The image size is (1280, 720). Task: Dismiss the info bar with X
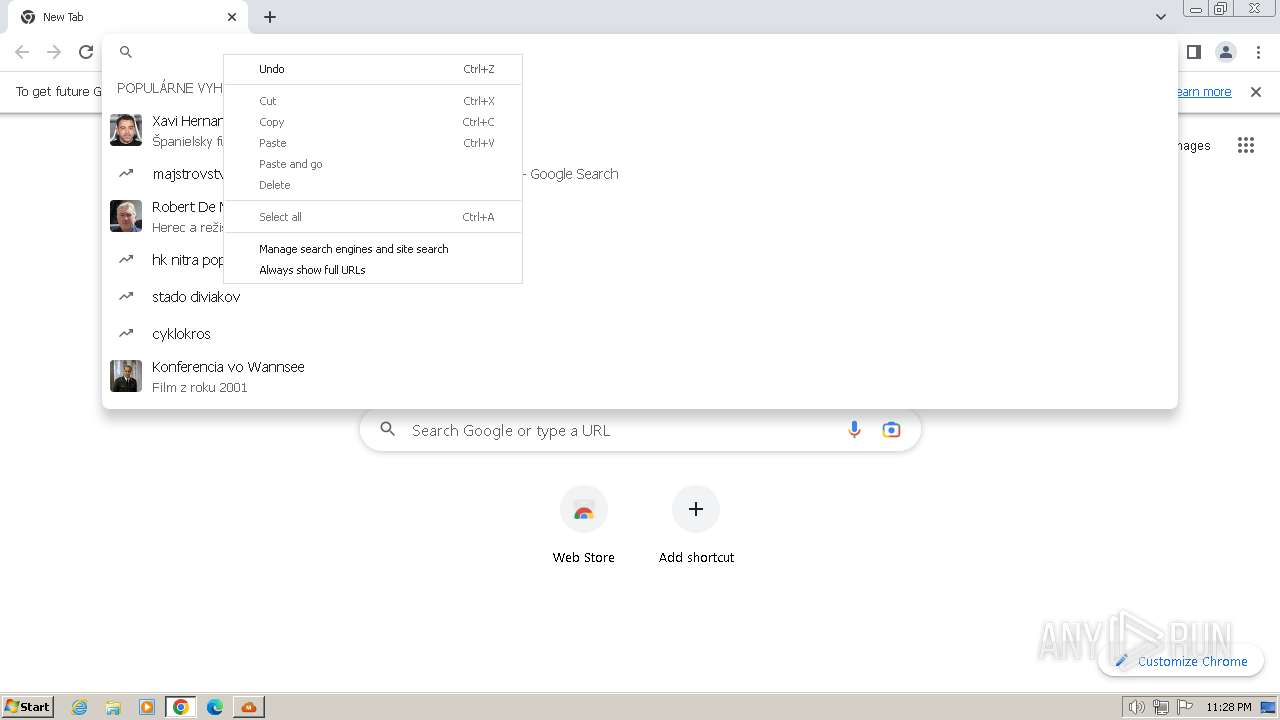click(1256, 92)
